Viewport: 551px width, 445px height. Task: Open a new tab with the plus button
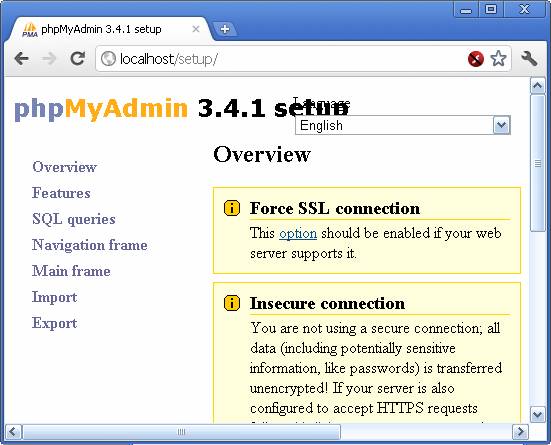(x=225, y=29)
